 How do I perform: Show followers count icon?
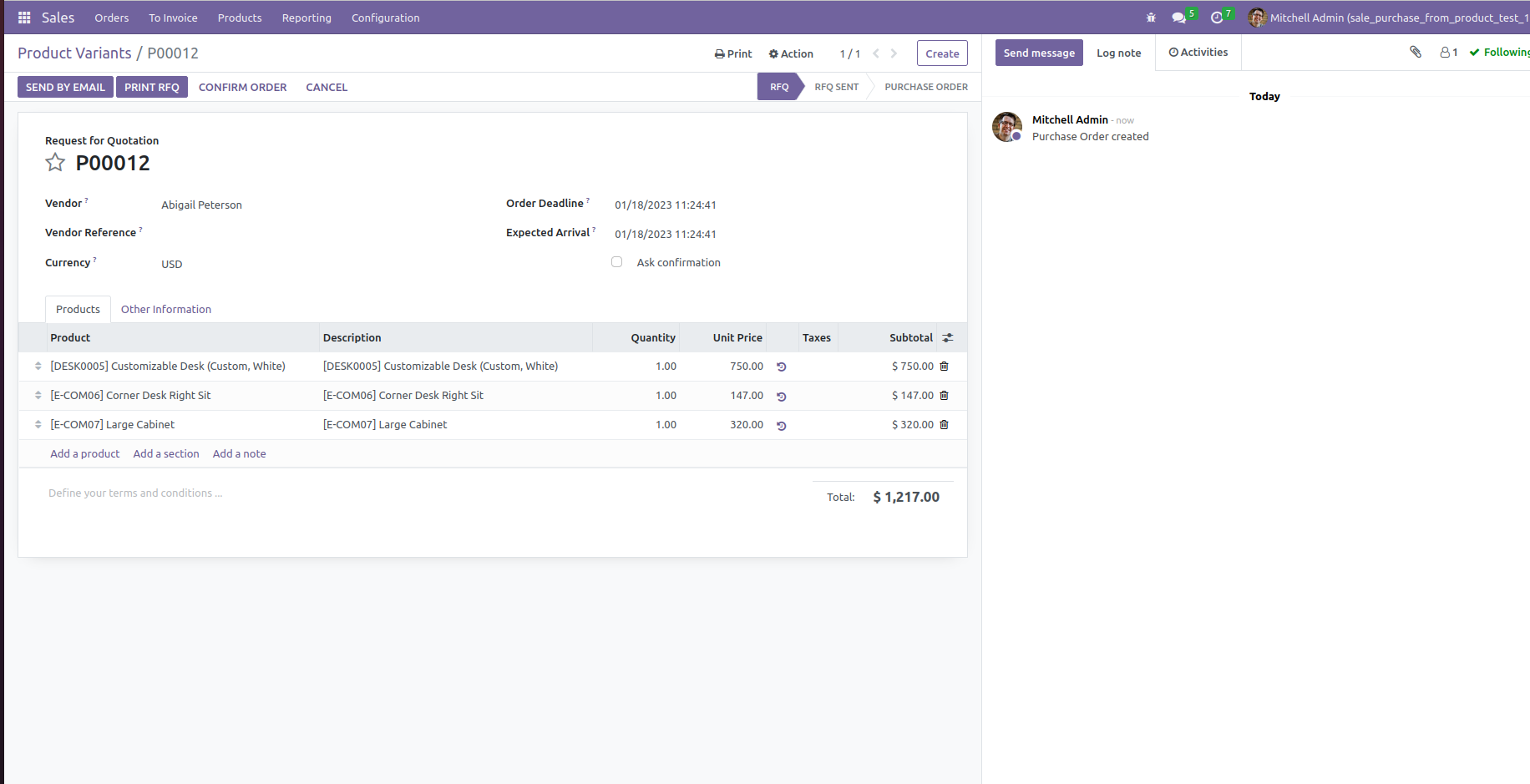(1449, 53)
